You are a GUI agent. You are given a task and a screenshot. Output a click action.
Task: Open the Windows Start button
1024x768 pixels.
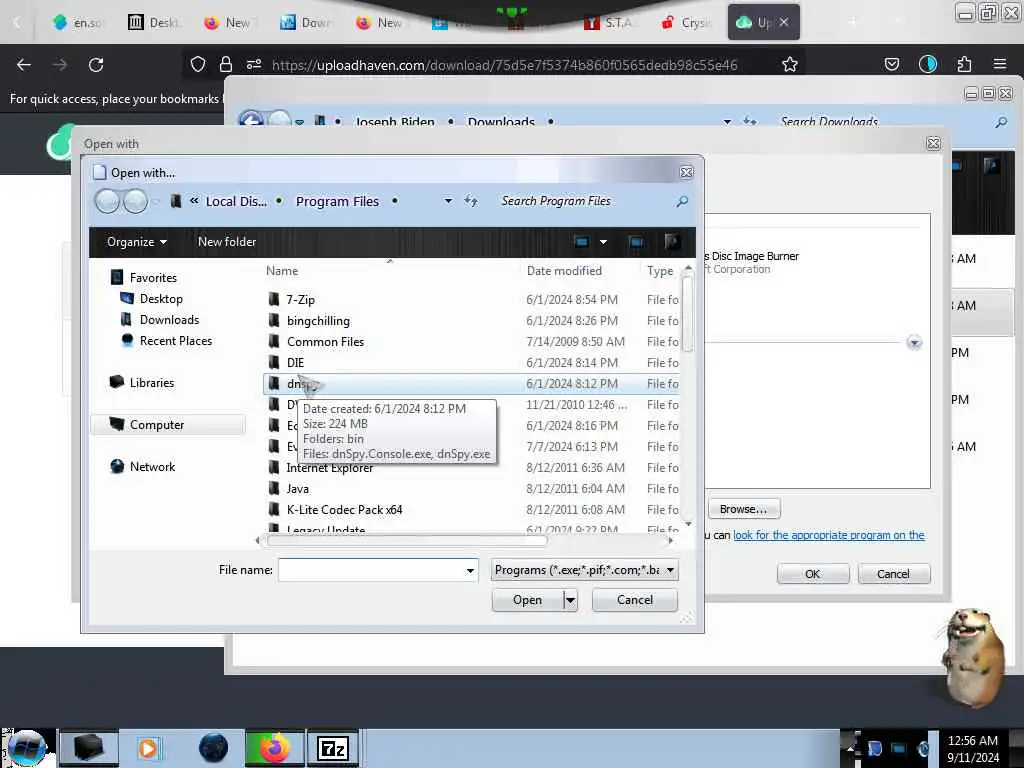[26, 748]
